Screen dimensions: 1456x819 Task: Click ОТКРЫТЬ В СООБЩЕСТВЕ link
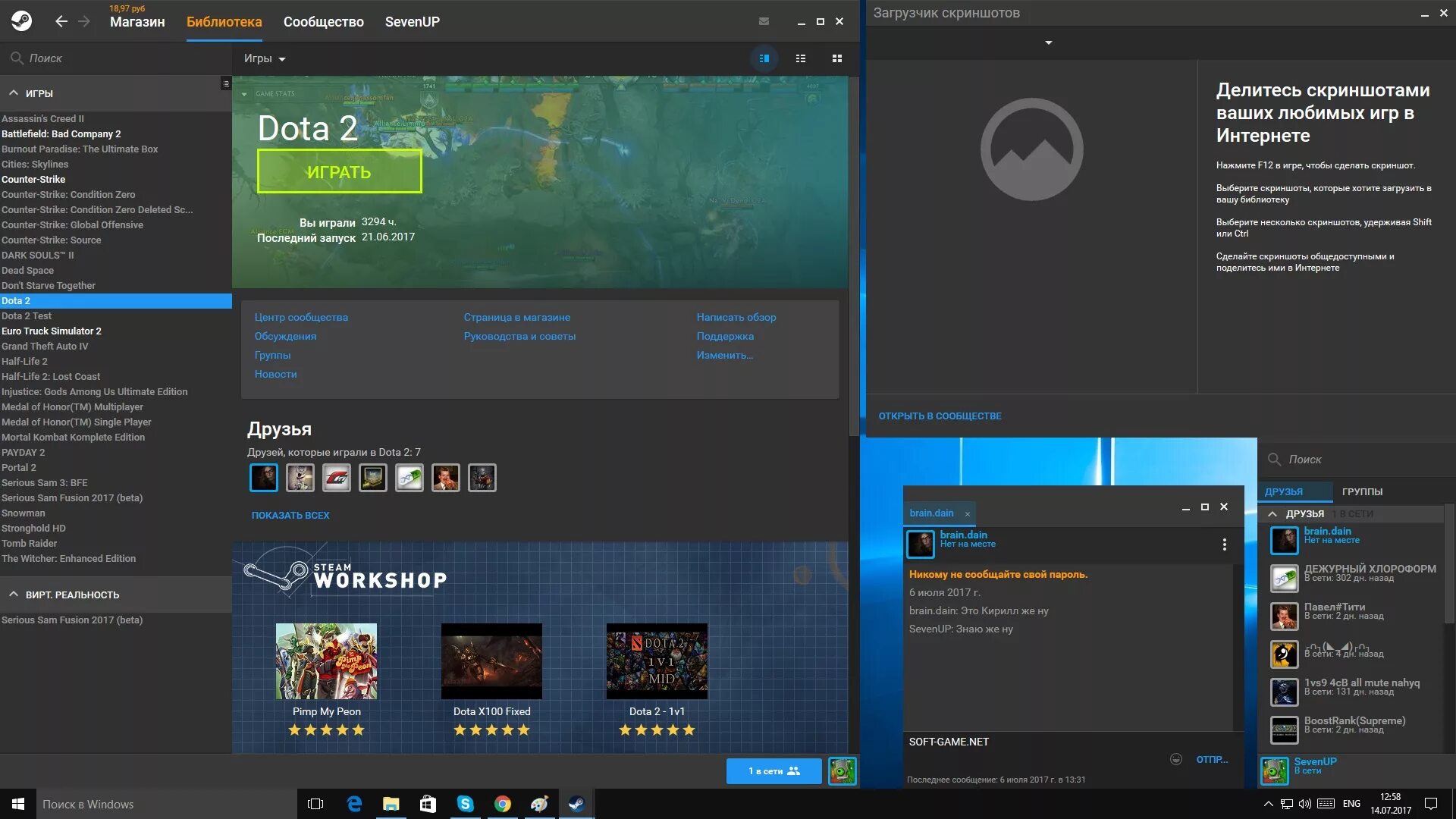tap(940, 416)
